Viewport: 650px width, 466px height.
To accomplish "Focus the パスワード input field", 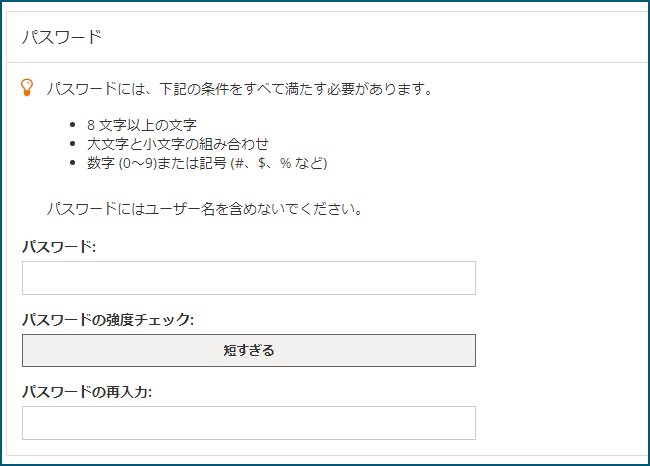I will click(x=249, y=278).
